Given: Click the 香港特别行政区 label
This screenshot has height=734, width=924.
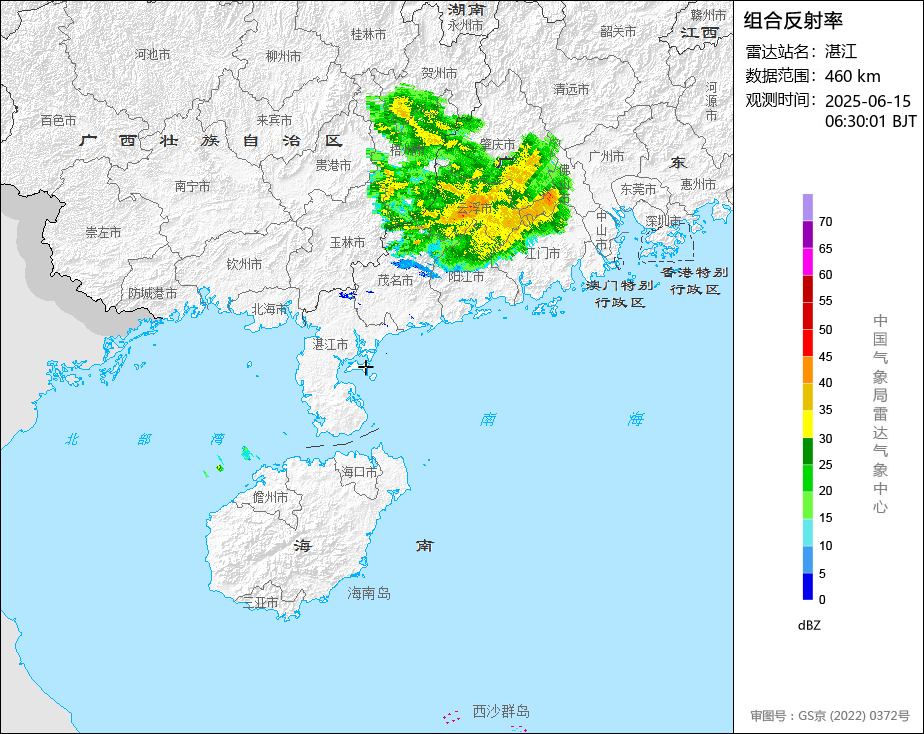Looking at the screenshot, I should (x=695, y=281).
